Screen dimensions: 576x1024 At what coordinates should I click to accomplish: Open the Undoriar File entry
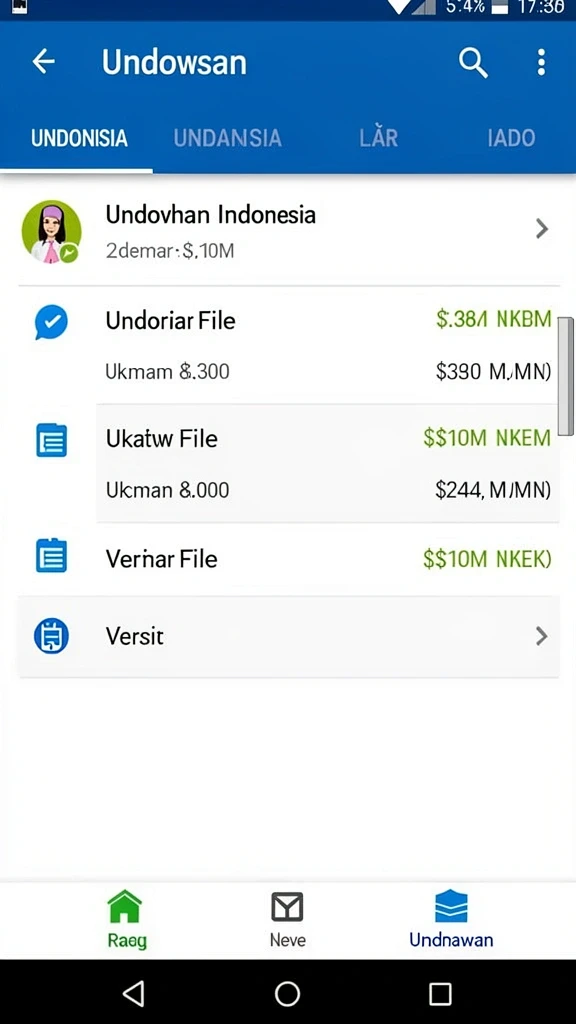point(170,321)
